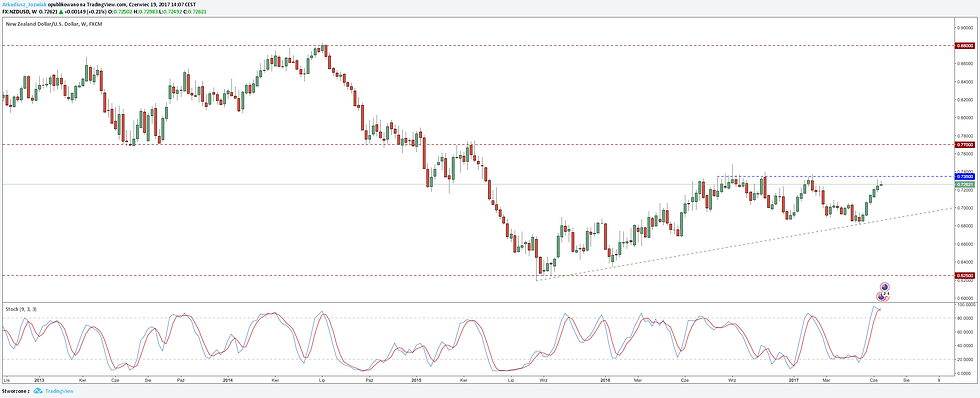980x398 pixels.
Task: Click the TradingView cloud logo icon
Action: tap(38, 391)
